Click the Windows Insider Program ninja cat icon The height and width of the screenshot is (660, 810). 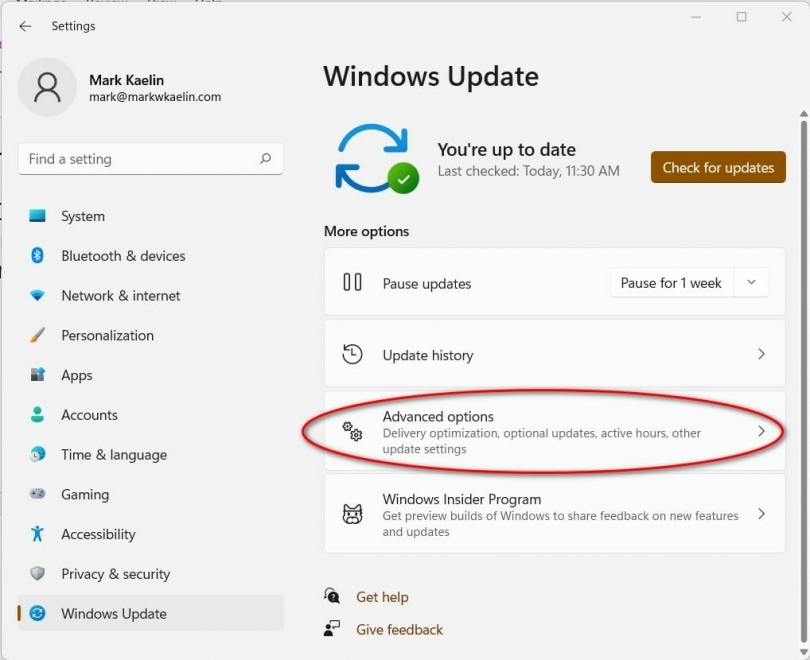pyautogui.click(x=352, y=513)
